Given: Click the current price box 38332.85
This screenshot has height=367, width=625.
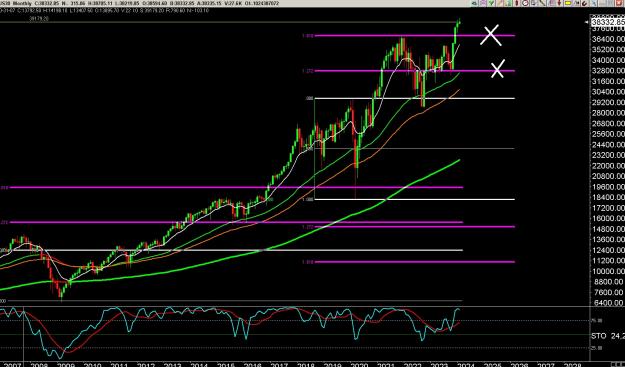Looking at the screenshot, I should click(x=608, y=22).
